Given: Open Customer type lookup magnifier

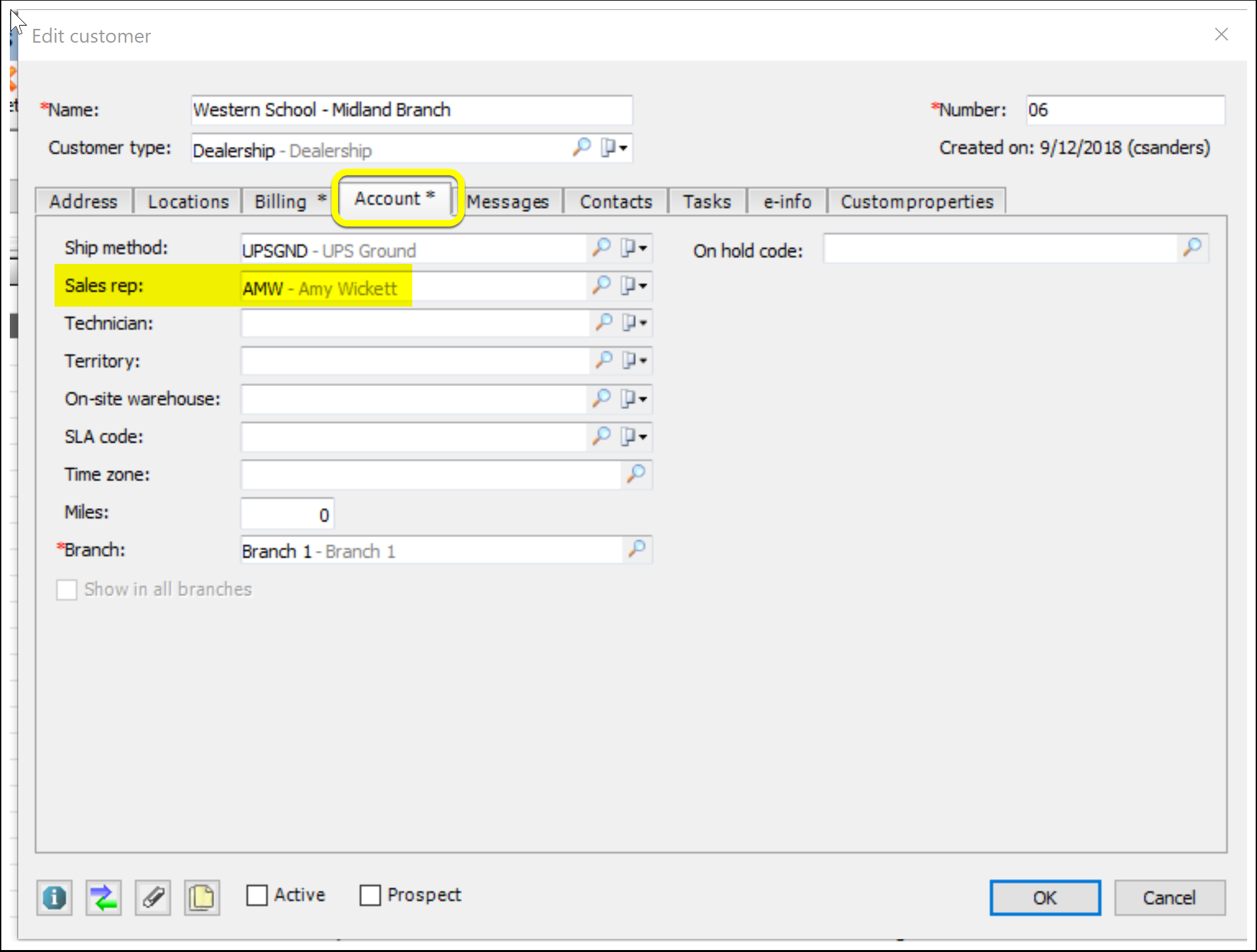Looking at the screenshot, I should pos(581,148).
